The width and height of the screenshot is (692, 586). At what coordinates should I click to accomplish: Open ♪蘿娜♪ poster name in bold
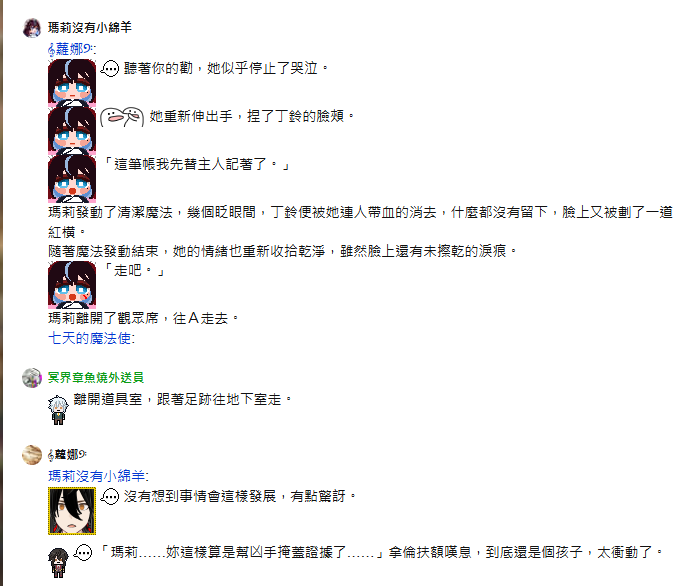[x=67, y=454]
